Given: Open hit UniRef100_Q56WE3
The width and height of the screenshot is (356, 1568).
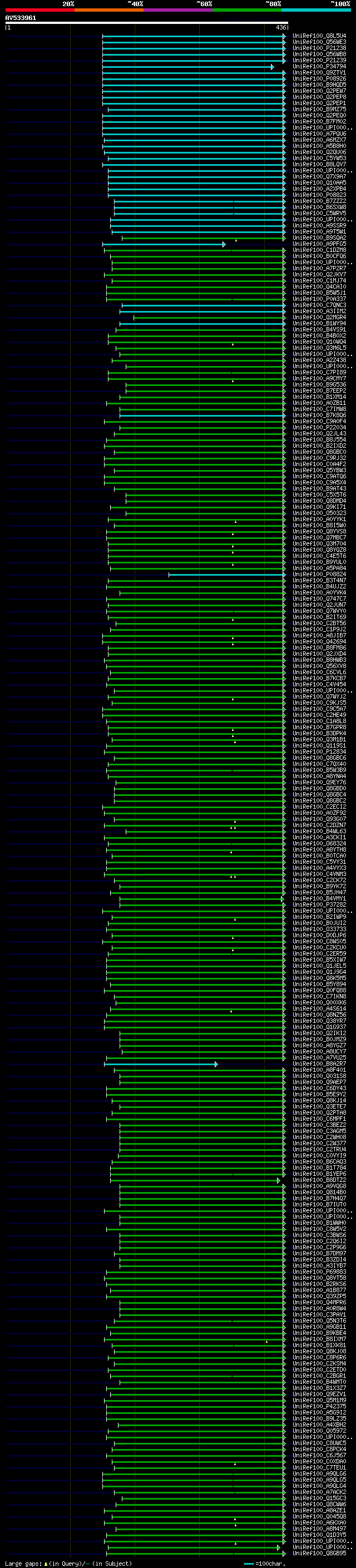Looking at the screenshot, I should [x=319, y=42].
